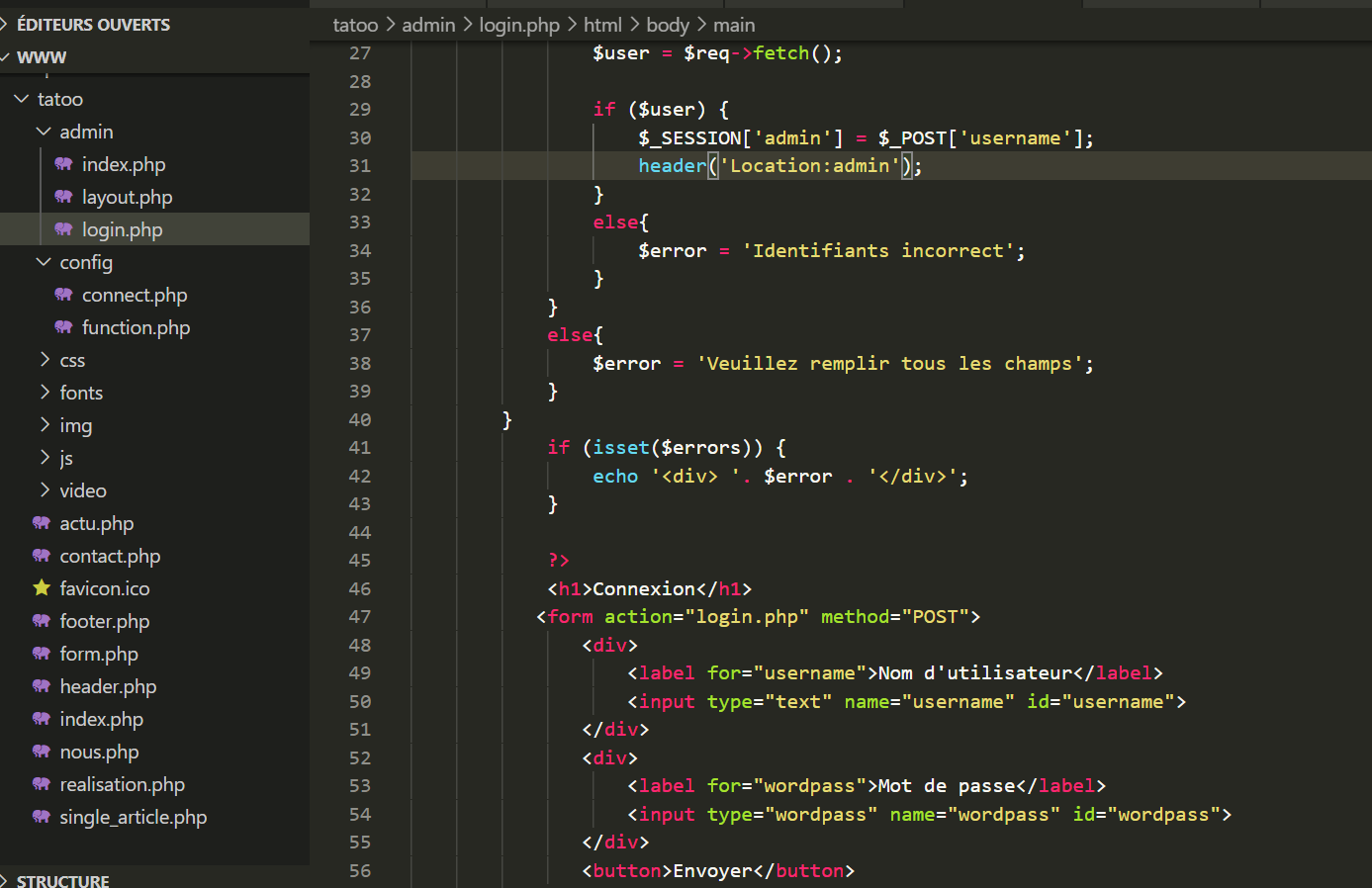This screenshot has height=888, width=1372.
Task: Open the header.php file
Action: [x=108, y=686]
